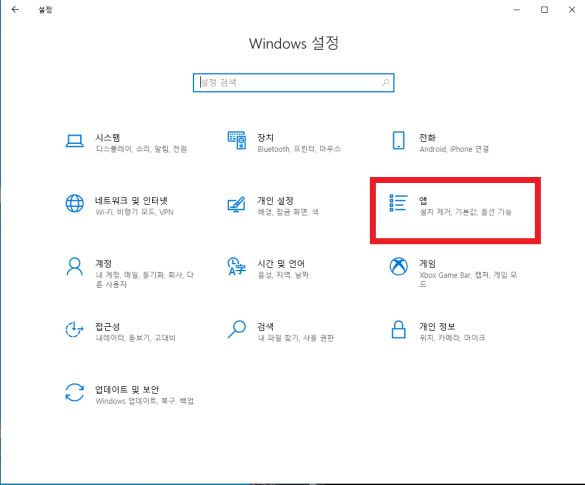Select the 시간 및 언어 heading
Viewport: 585px width, 485px height.
281,263
